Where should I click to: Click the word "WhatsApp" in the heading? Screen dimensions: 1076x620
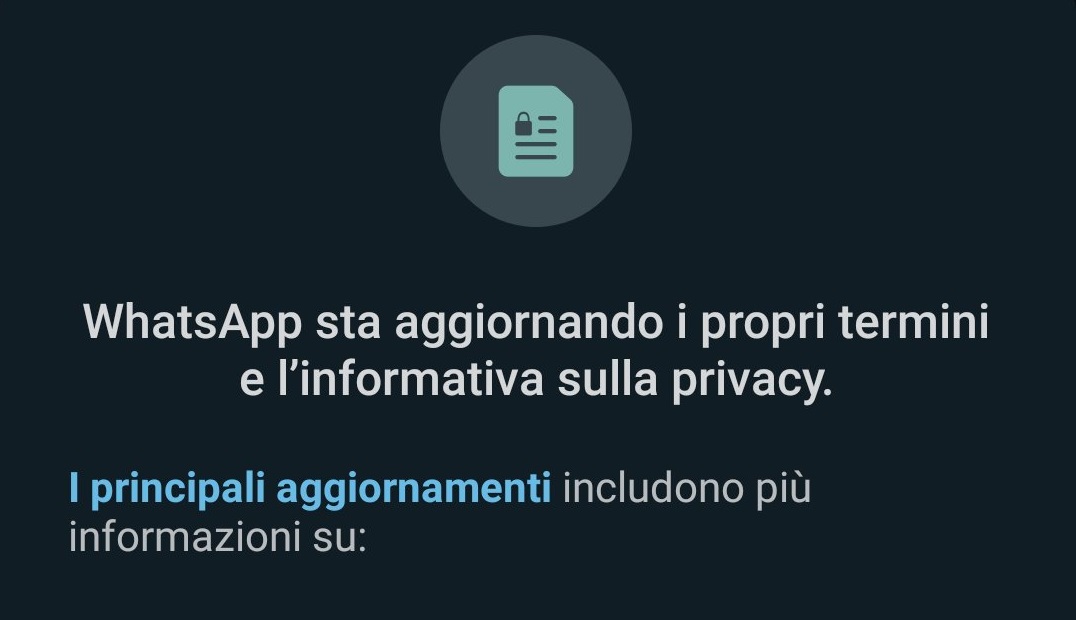click(x=192, y=322)
